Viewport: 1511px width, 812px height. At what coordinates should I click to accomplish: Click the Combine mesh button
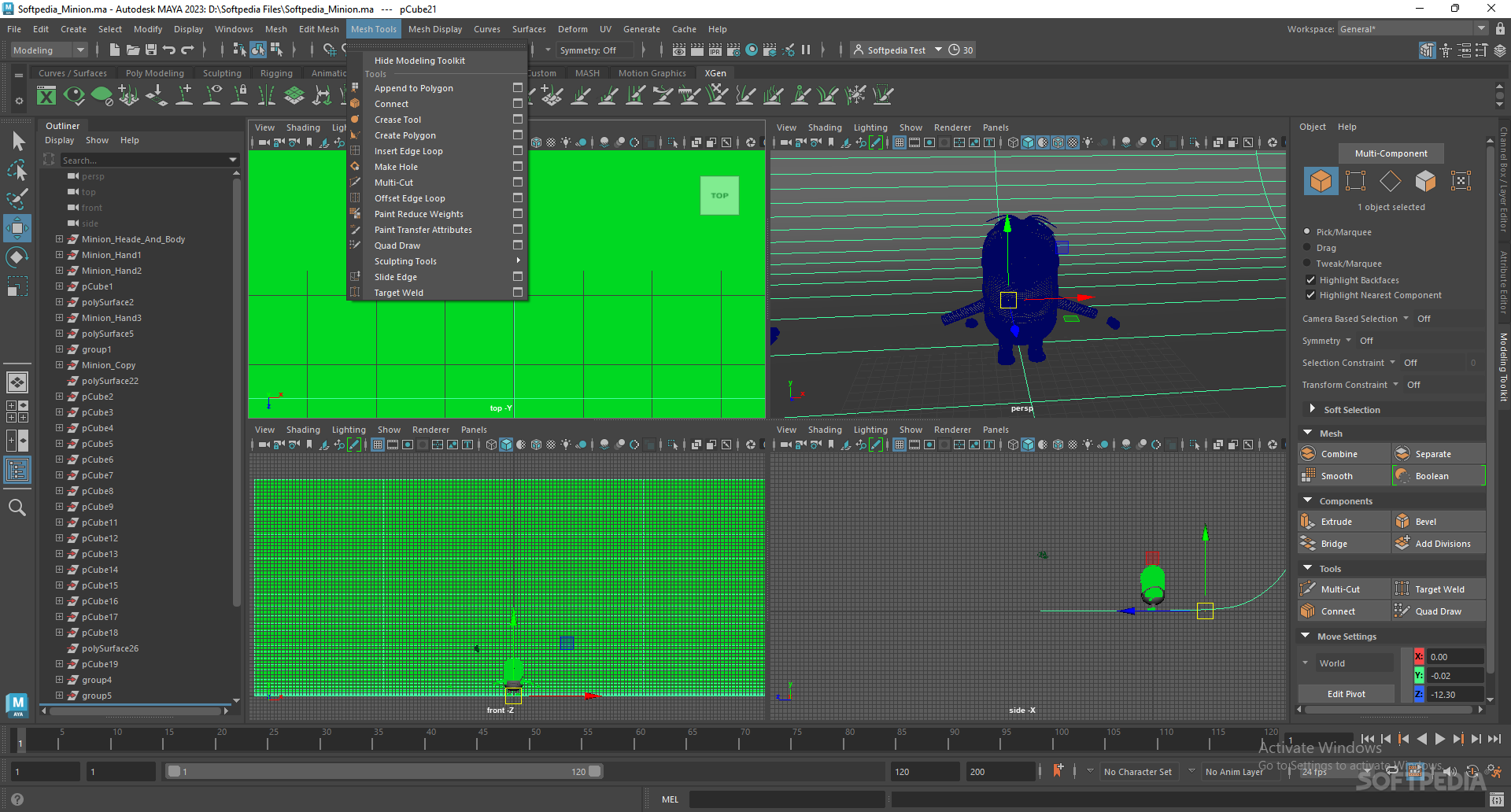(1344, 454)
